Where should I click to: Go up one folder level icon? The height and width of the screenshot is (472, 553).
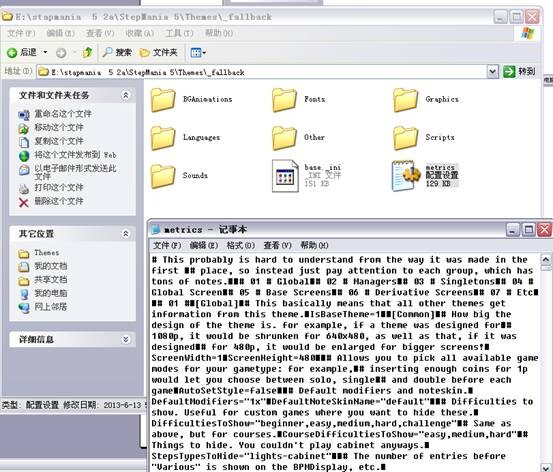(87, 53)
